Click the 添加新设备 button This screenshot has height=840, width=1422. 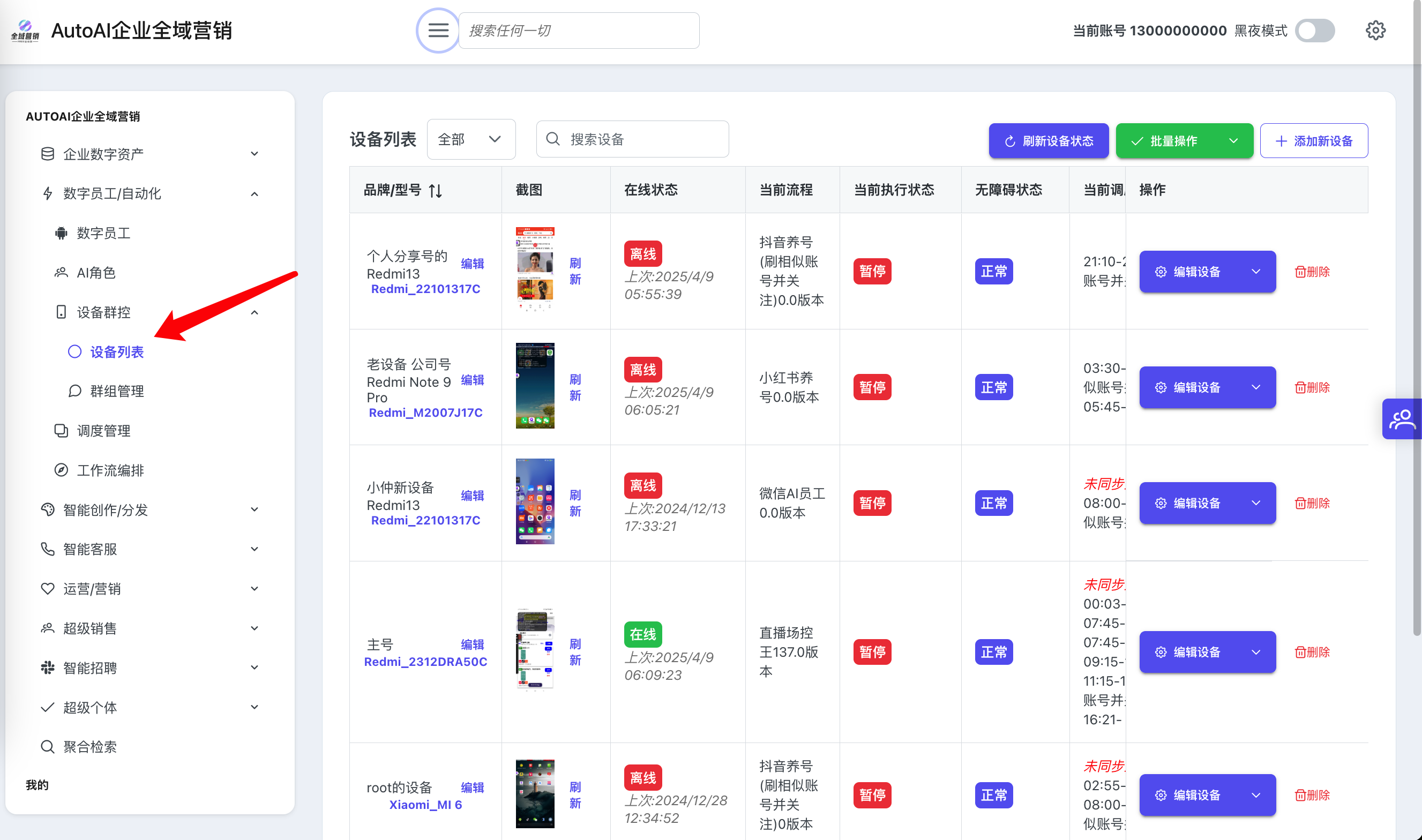point(1314,141)
